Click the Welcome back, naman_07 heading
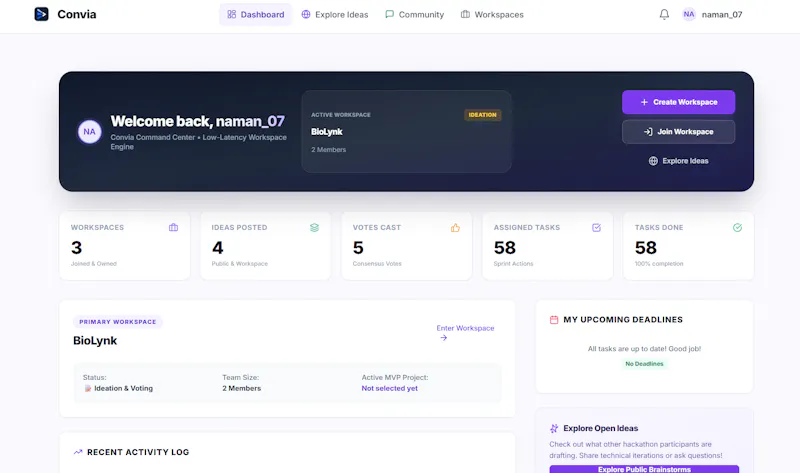Screen dimensions: 800x473 197,121
